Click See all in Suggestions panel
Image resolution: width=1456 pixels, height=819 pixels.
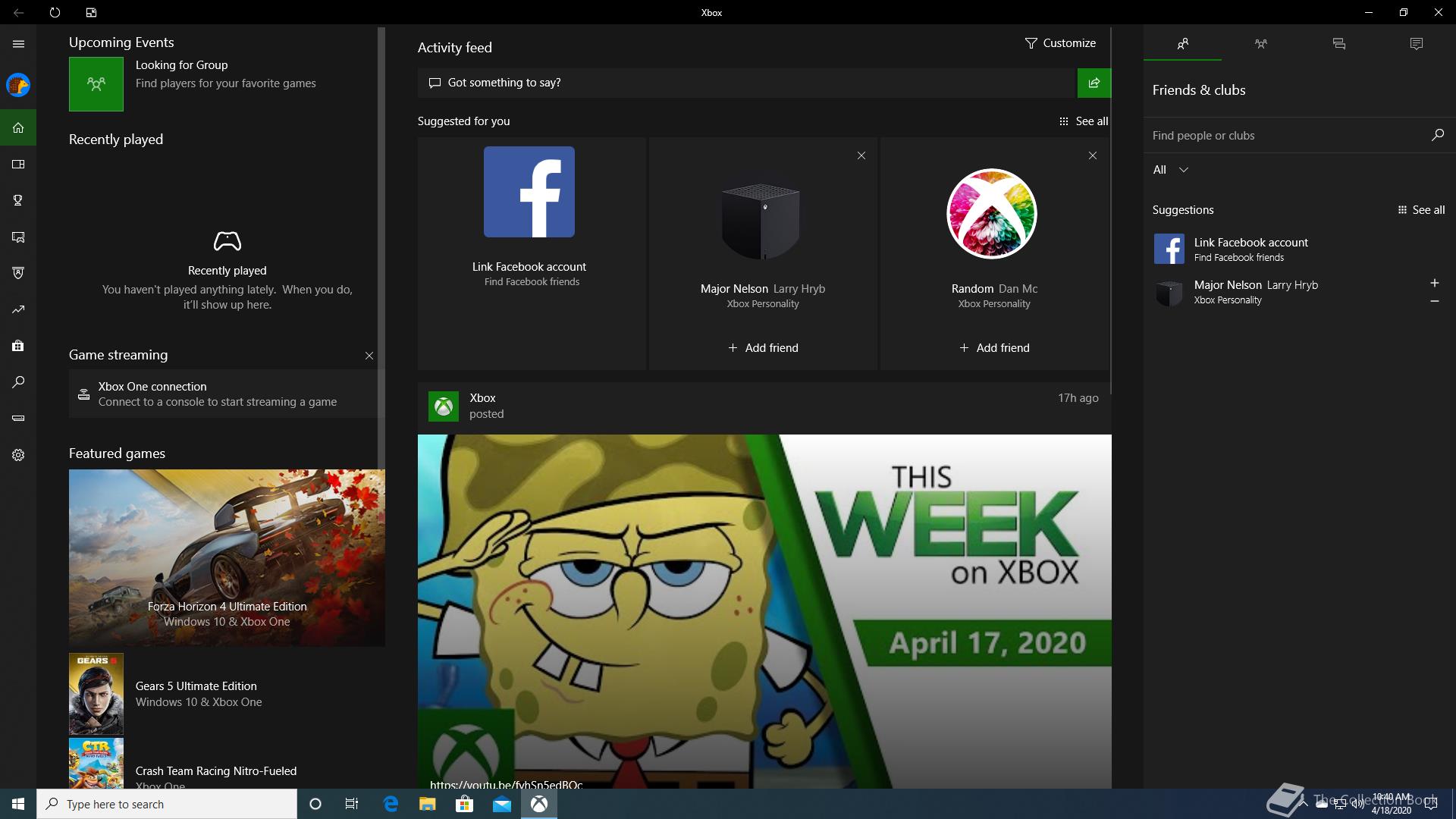(1421, 210)
